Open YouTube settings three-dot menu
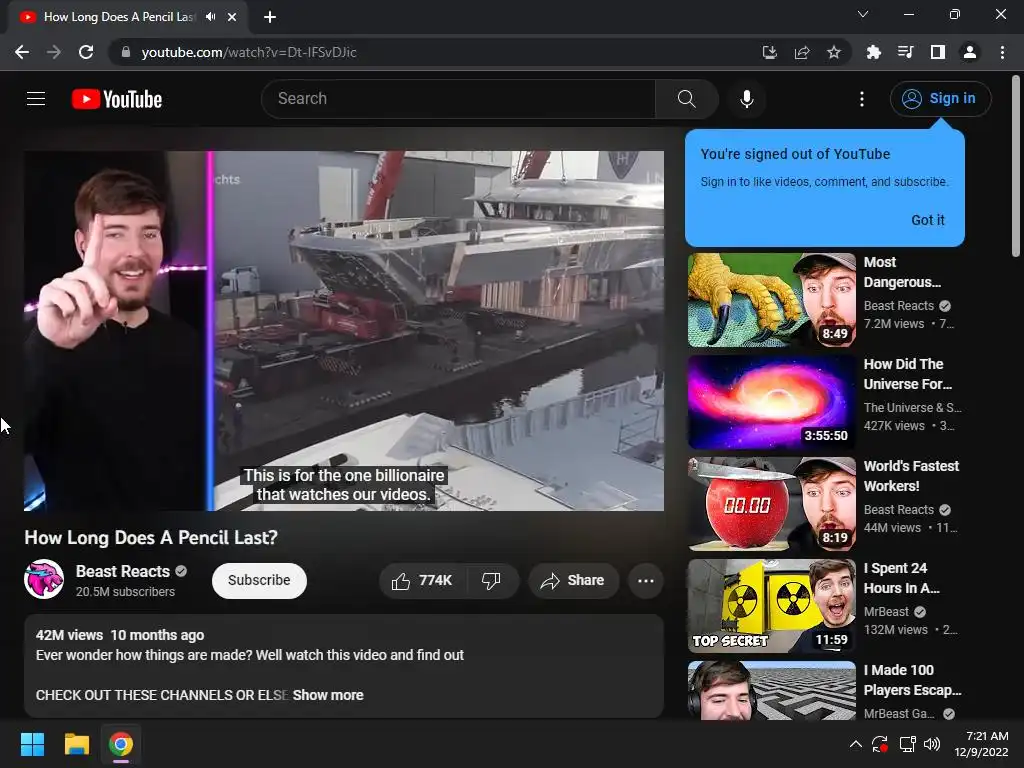Viewport: 1024px width, 768px height. tap(862, 99)
